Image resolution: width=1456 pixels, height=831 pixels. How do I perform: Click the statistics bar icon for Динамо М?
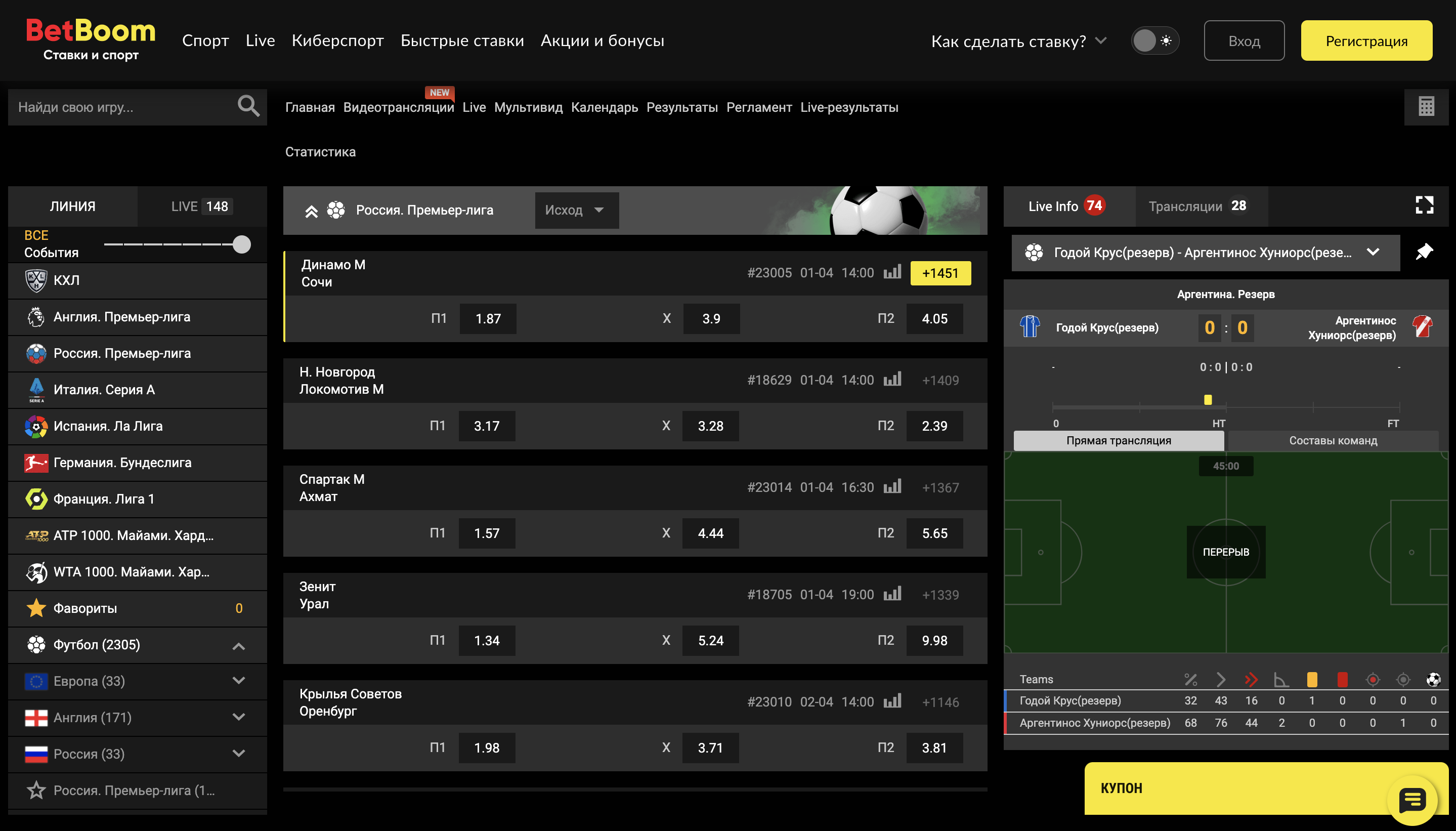(893, 273)
